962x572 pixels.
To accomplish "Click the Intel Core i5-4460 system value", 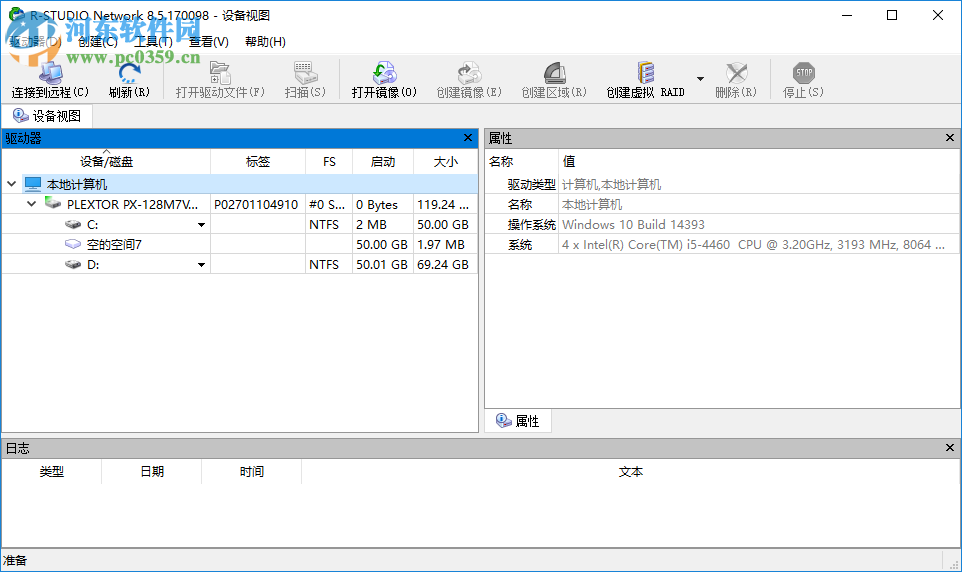I will coord(753,245).
